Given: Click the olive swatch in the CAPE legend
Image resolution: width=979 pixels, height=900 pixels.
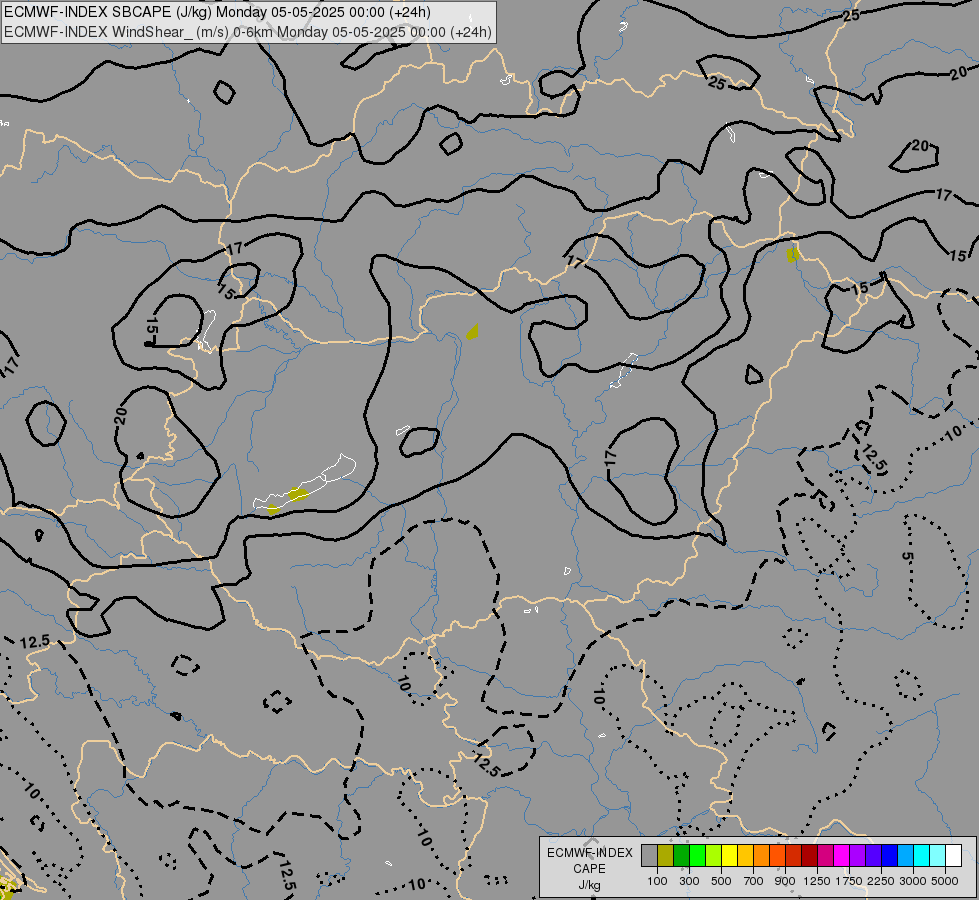Looking at the screenshot, I should 666,856.
